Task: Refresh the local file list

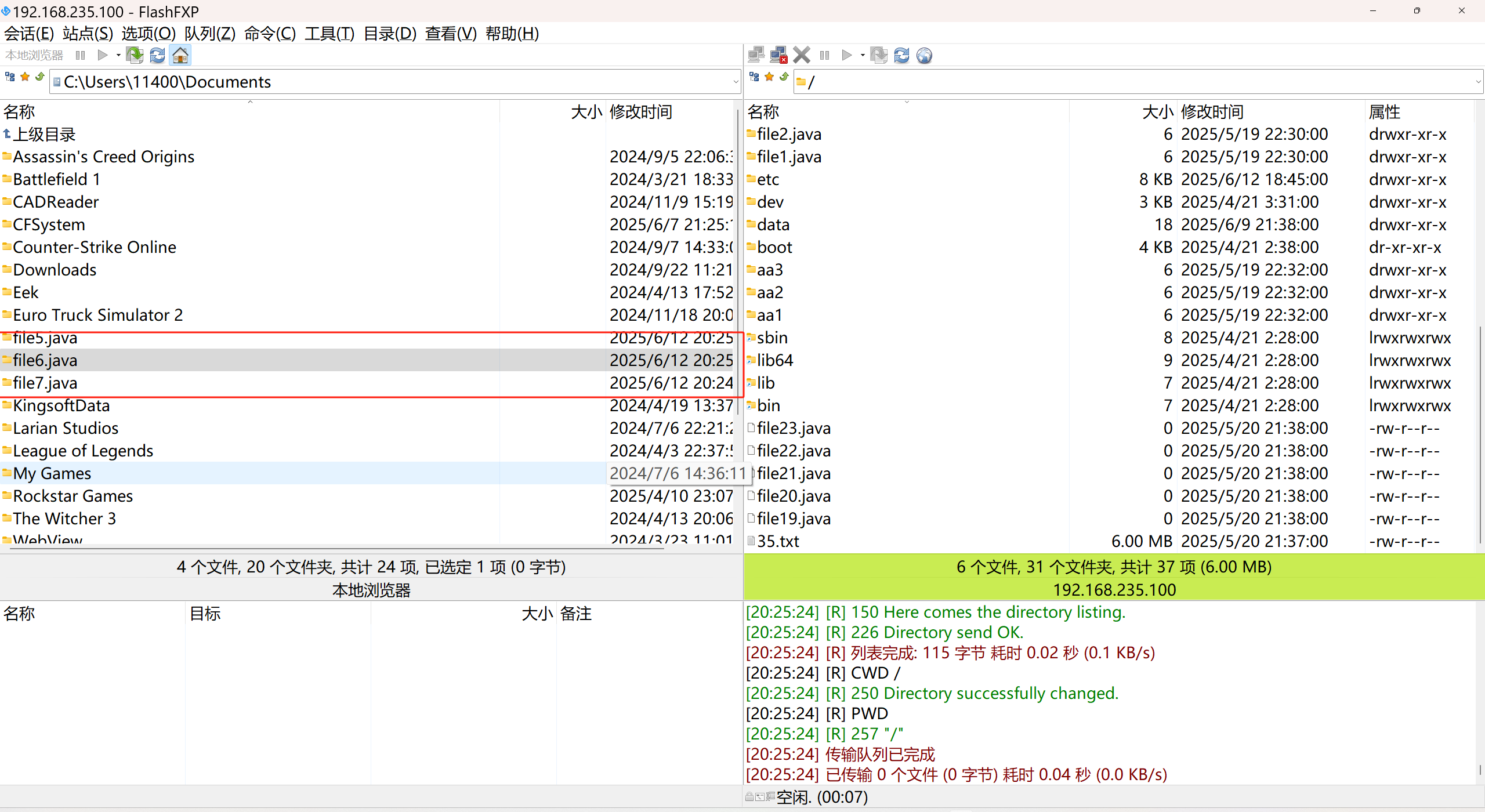Action: tap(157, 55)
